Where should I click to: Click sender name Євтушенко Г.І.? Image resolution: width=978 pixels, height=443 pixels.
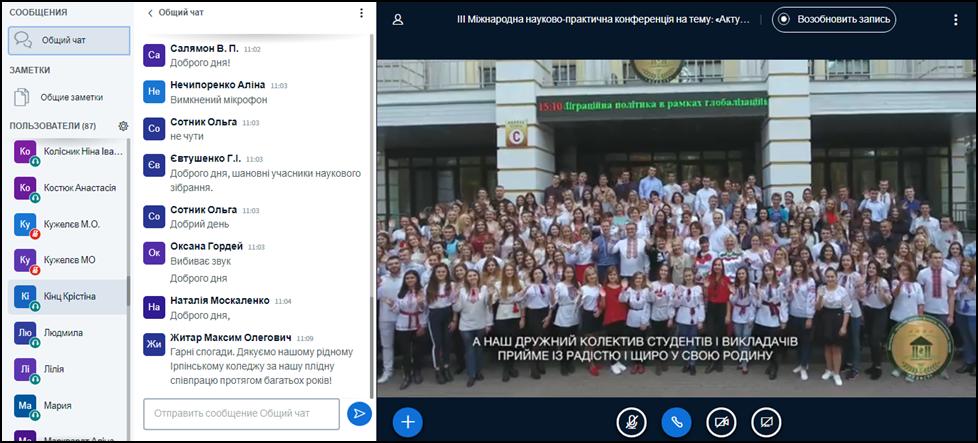click(x=205, y=158)
